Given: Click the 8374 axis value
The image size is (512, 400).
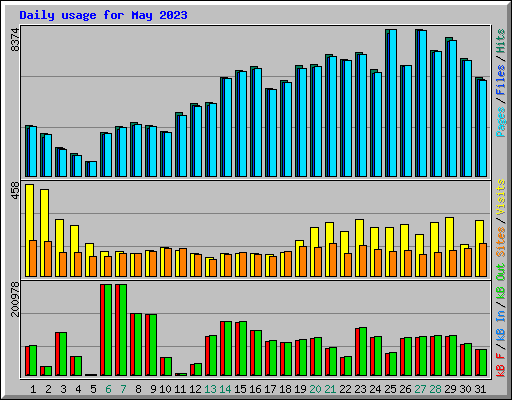Looking at the screenshot, I should click(15, 40).
